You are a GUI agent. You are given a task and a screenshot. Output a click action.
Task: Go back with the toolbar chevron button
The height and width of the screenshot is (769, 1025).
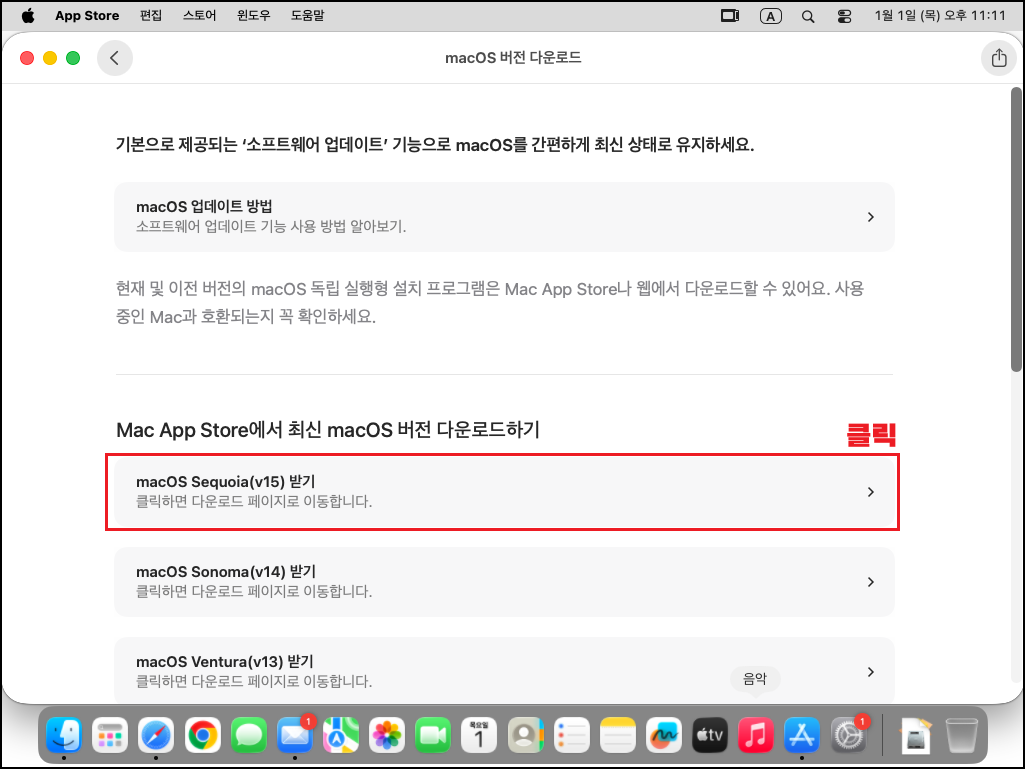(x=114, y=58)
